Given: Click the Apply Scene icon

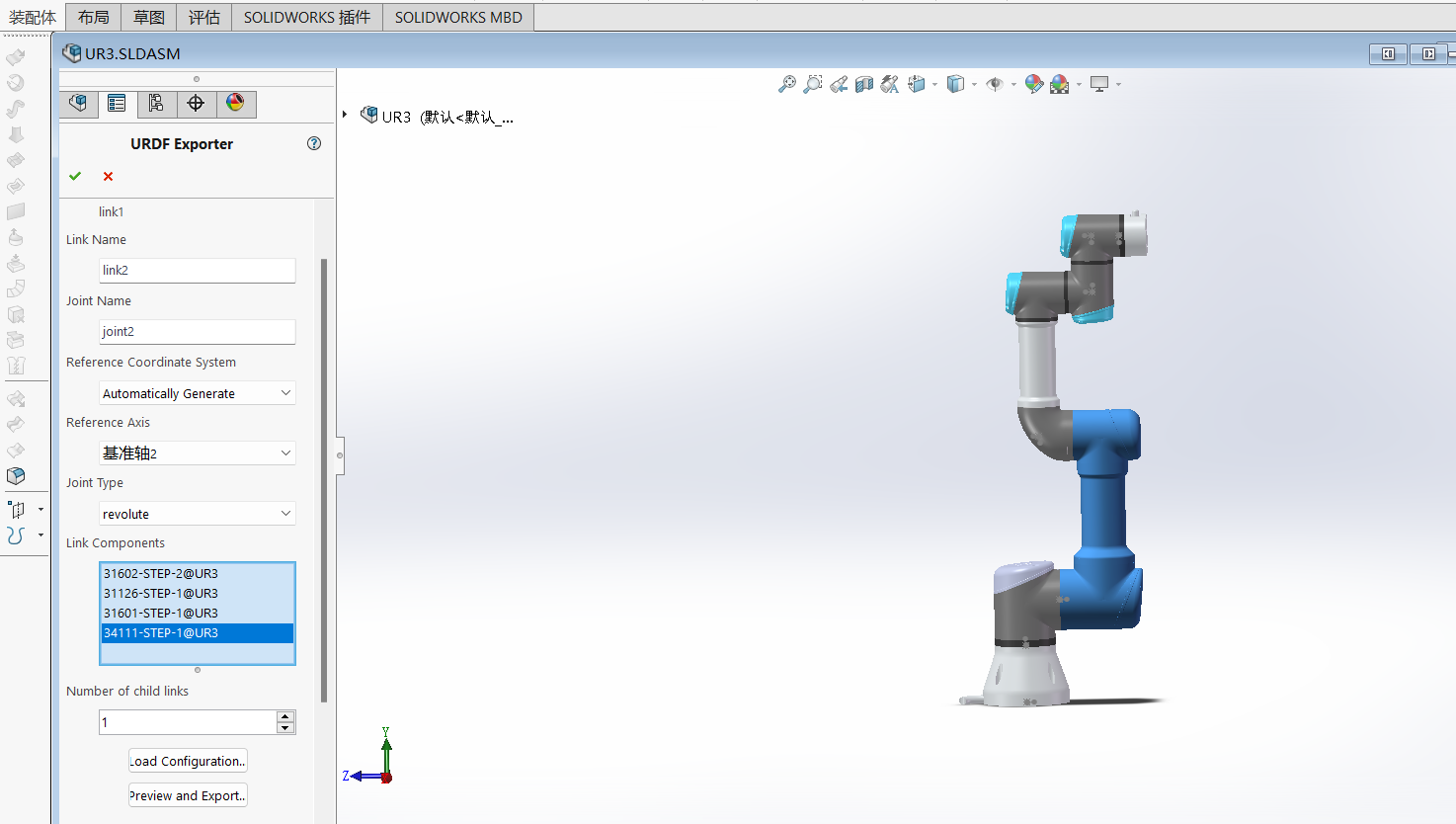Looking at the screenshot, I should click(1060, 84).
